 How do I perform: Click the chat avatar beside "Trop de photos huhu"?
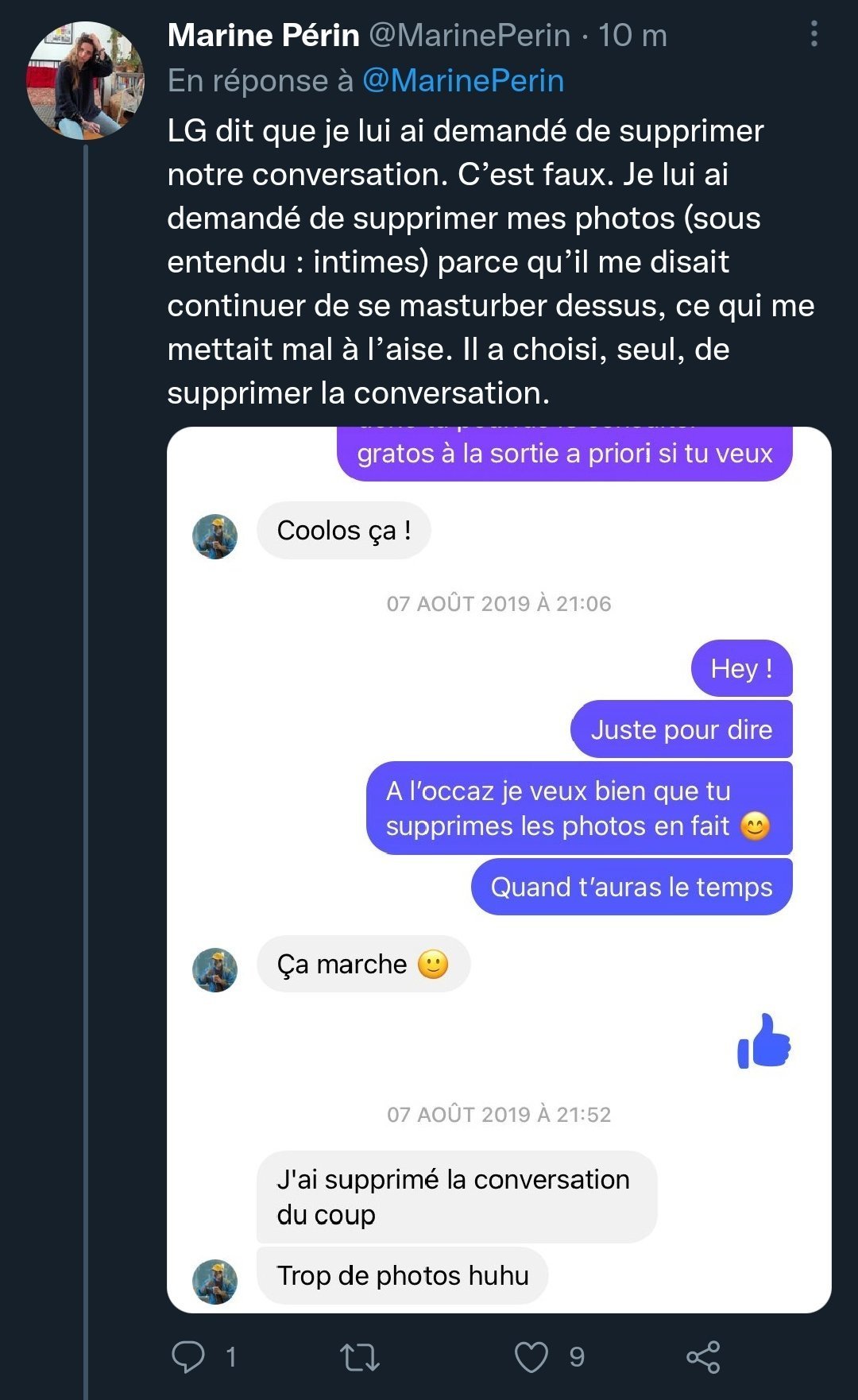[x=215, y=1282]
